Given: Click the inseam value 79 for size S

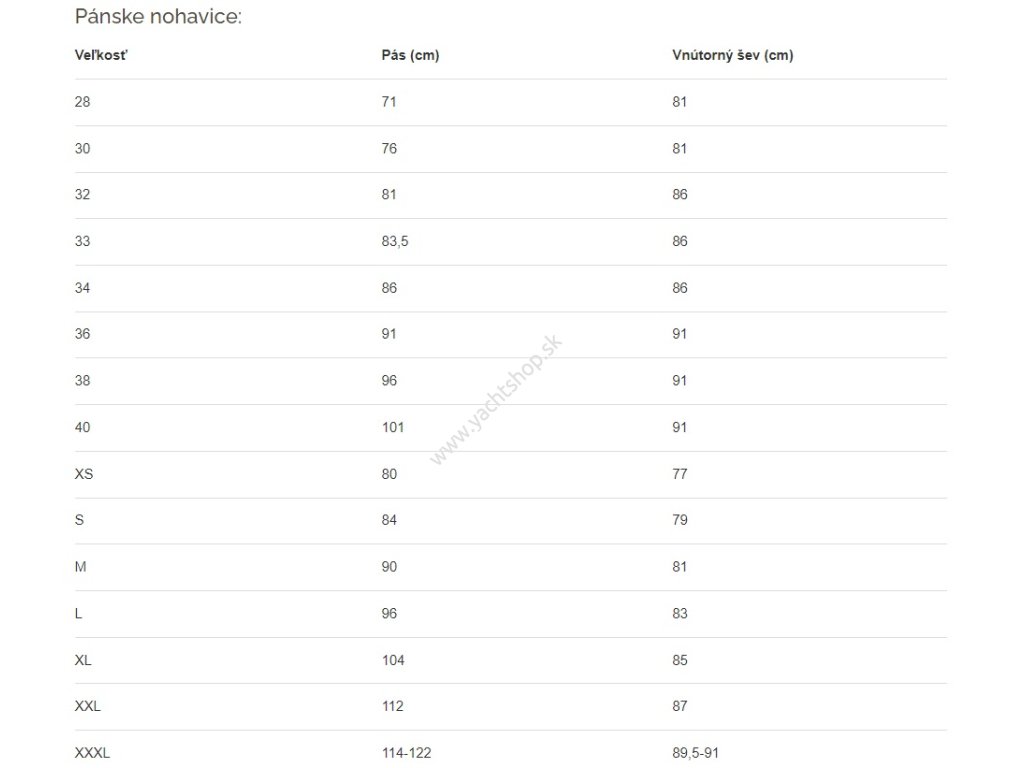Looking at the screenshot, I should pos(680,520).
